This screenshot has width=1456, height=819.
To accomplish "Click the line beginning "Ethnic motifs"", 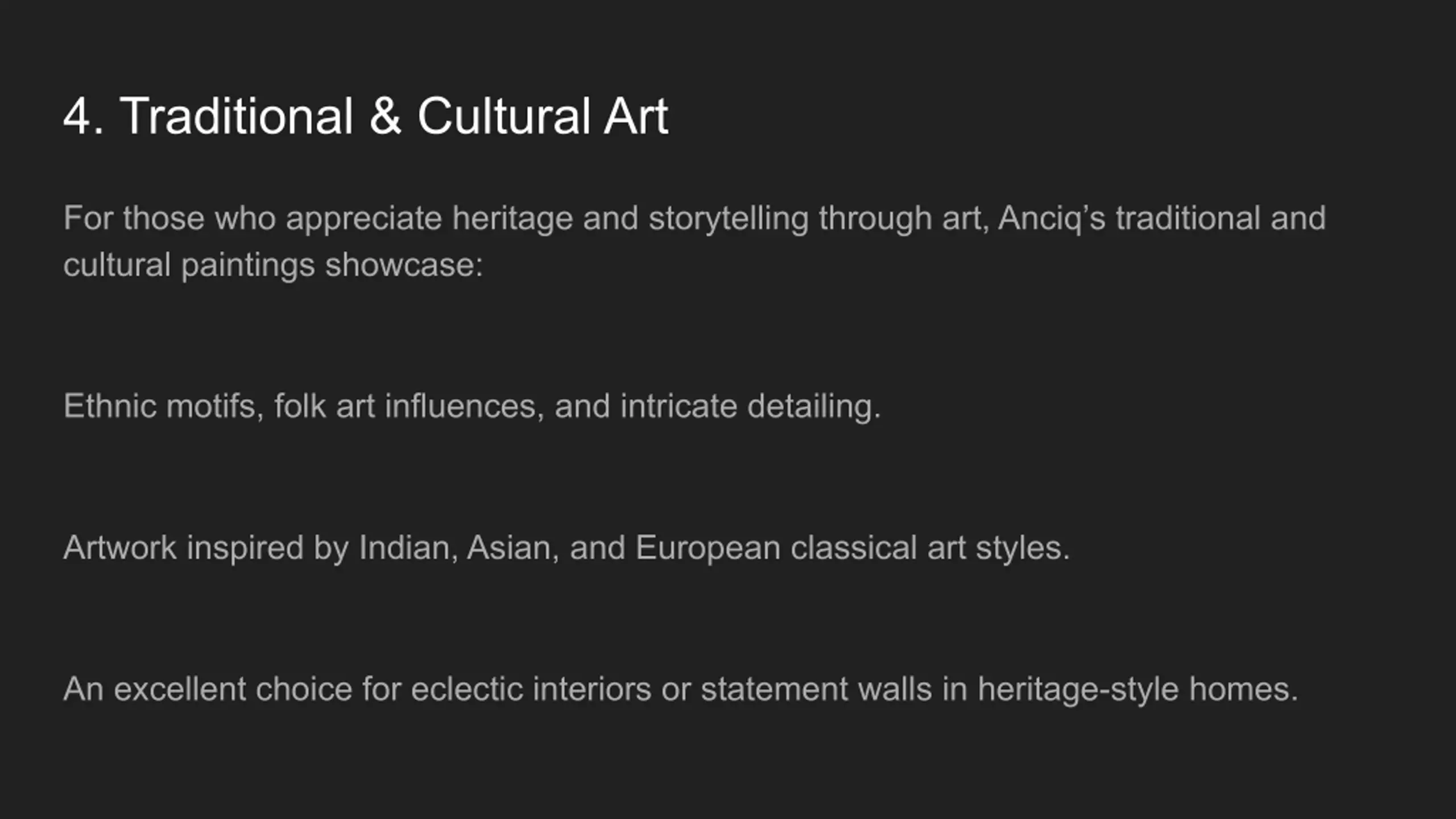I will [x=472, y=406].
